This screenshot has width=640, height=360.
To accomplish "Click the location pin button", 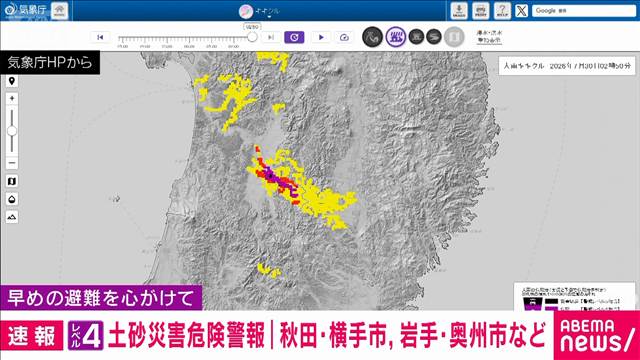I will point(12,81).
